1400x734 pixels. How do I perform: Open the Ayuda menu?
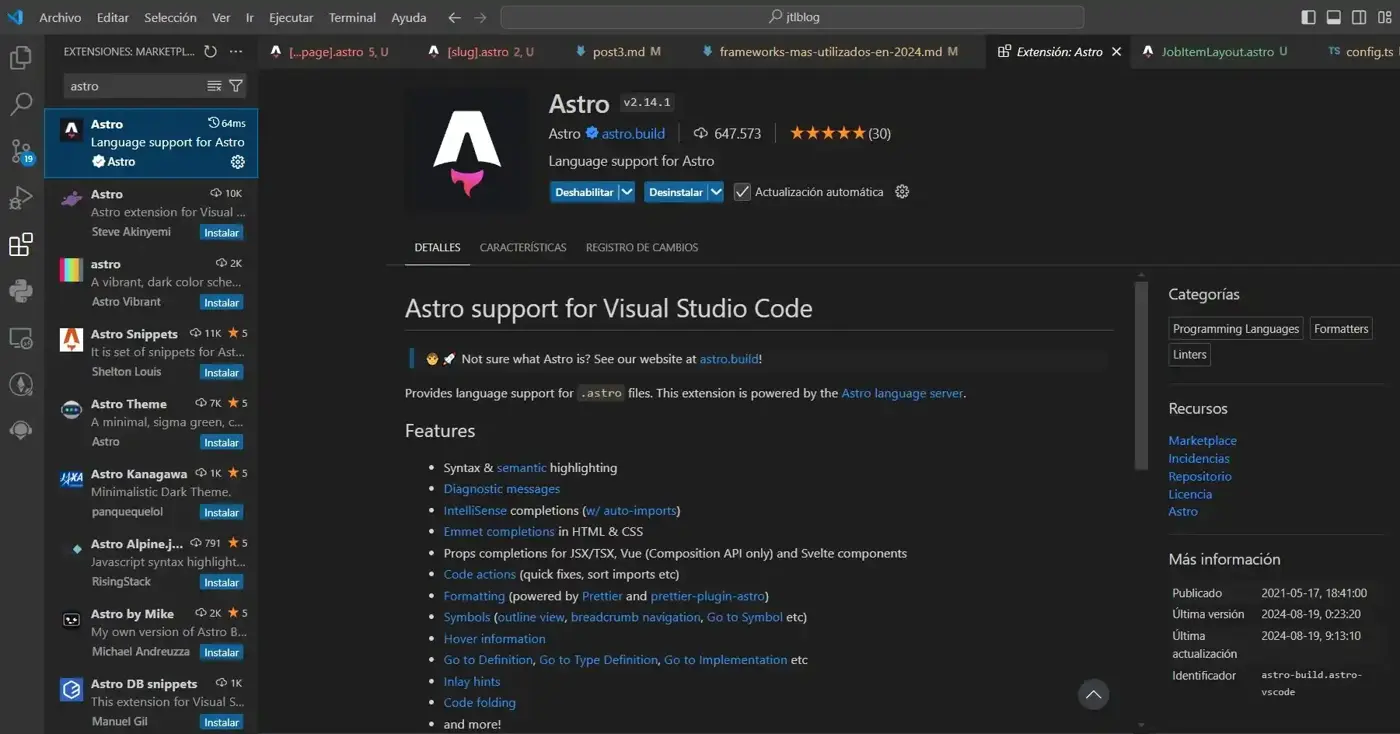409,18
